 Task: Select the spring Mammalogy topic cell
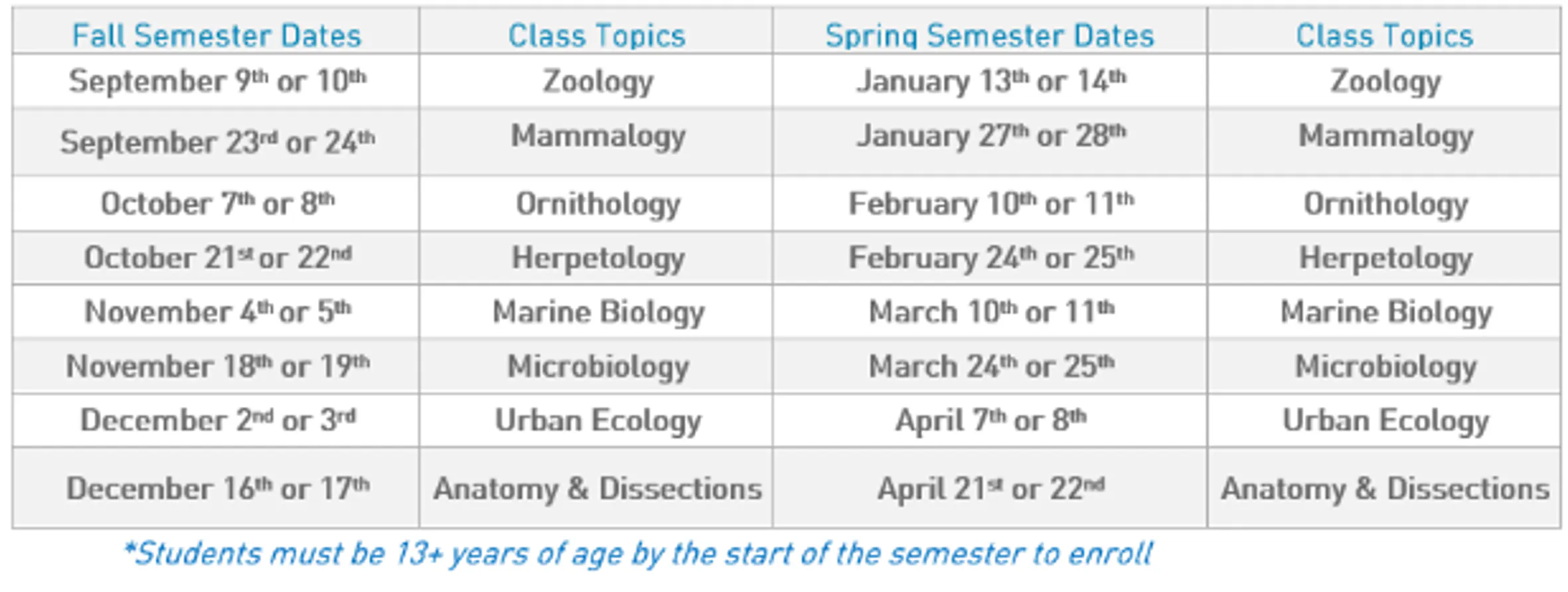coord(1385,137)
